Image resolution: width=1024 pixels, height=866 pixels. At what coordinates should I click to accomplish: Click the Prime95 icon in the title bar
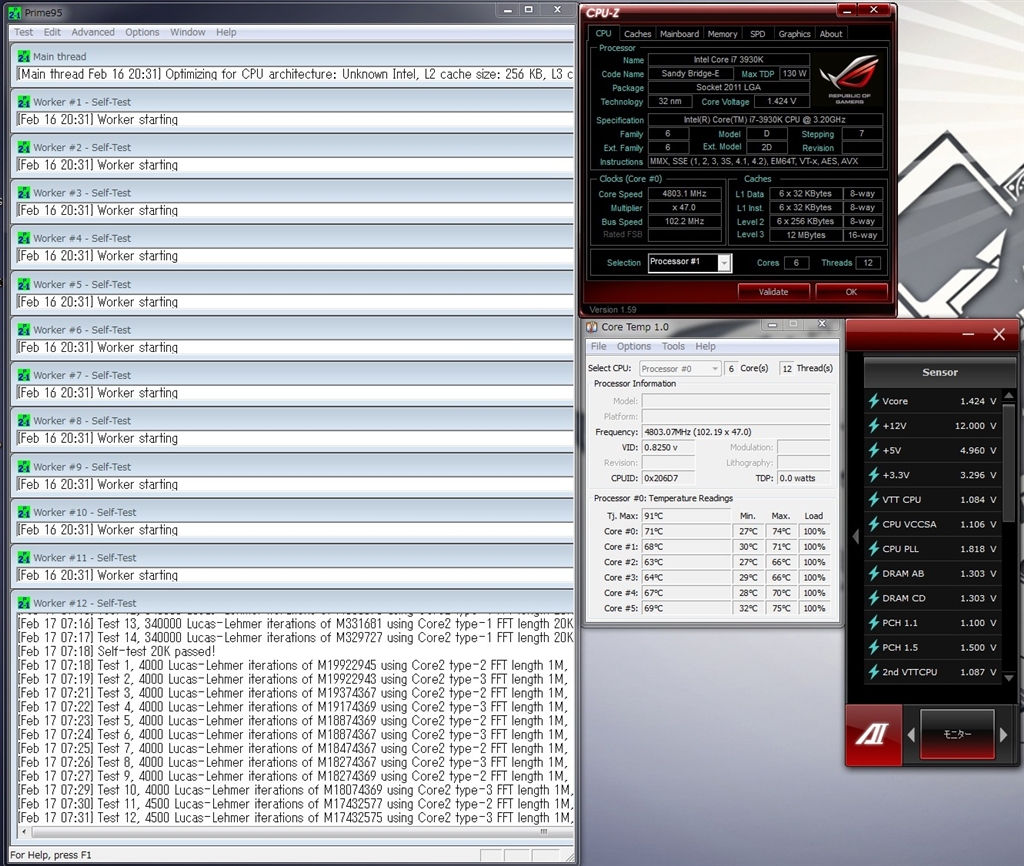click(x=14, y=11)
